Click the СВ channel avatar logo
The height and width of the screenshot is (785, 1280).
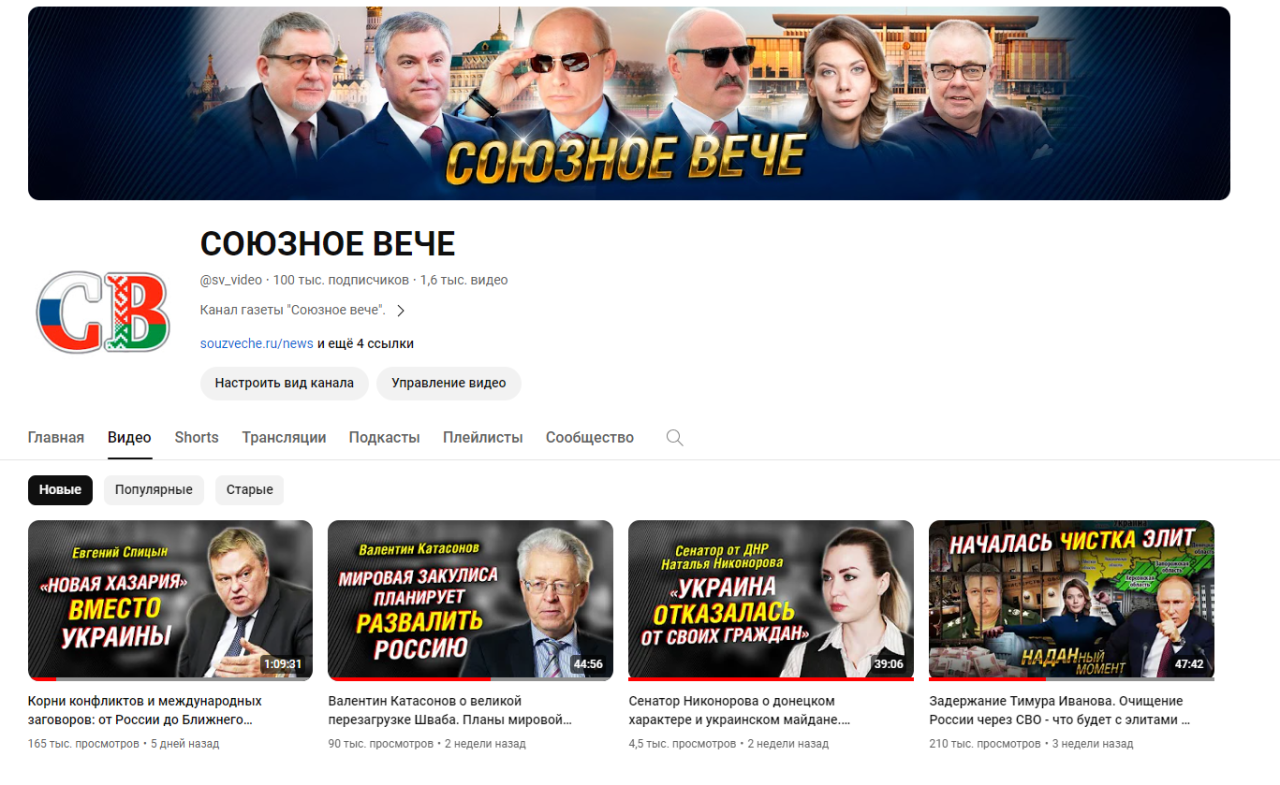(103, 311)
